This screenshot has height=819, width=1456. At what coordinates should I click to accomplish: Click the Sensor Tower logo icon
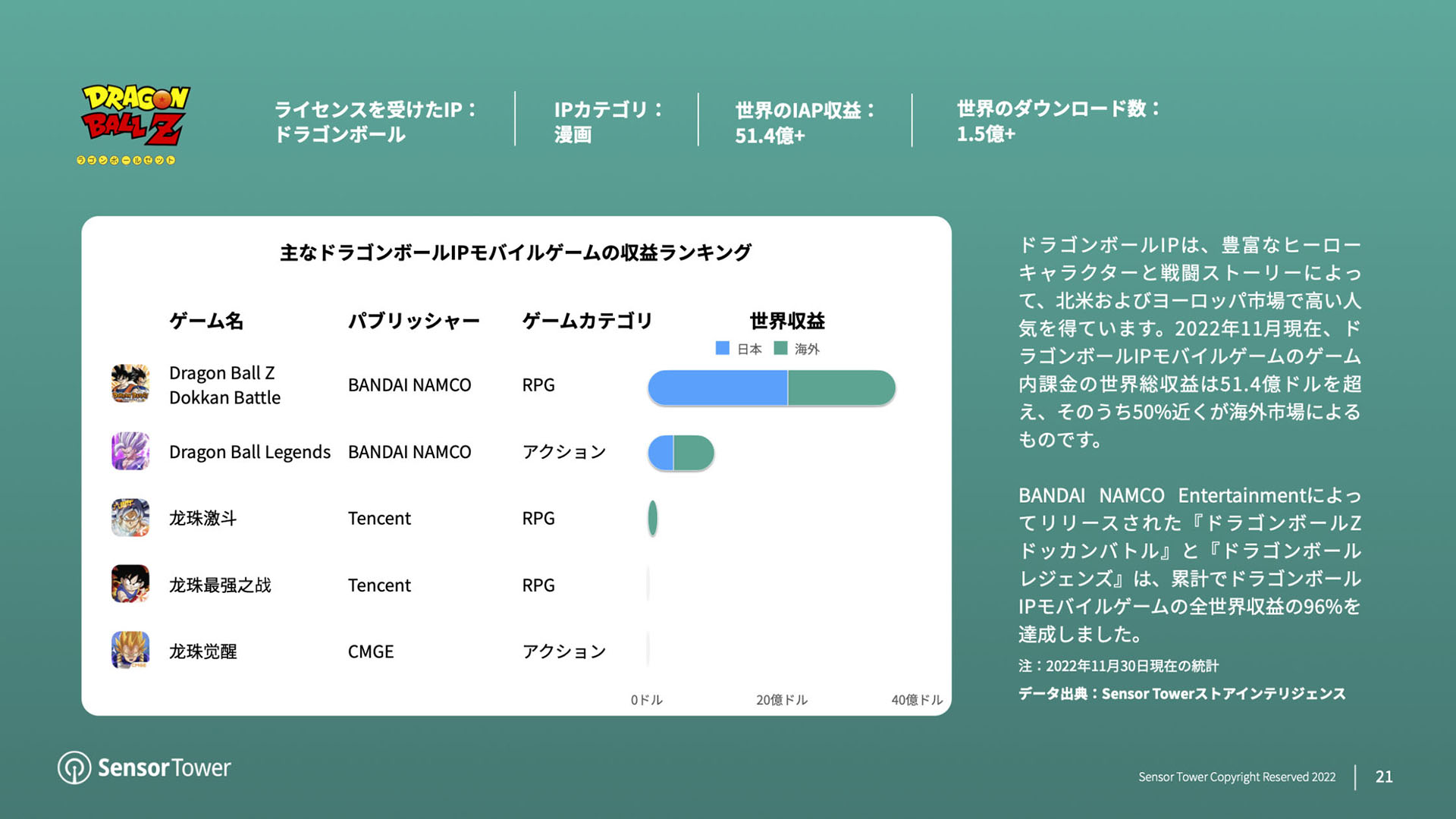(74, 767)
